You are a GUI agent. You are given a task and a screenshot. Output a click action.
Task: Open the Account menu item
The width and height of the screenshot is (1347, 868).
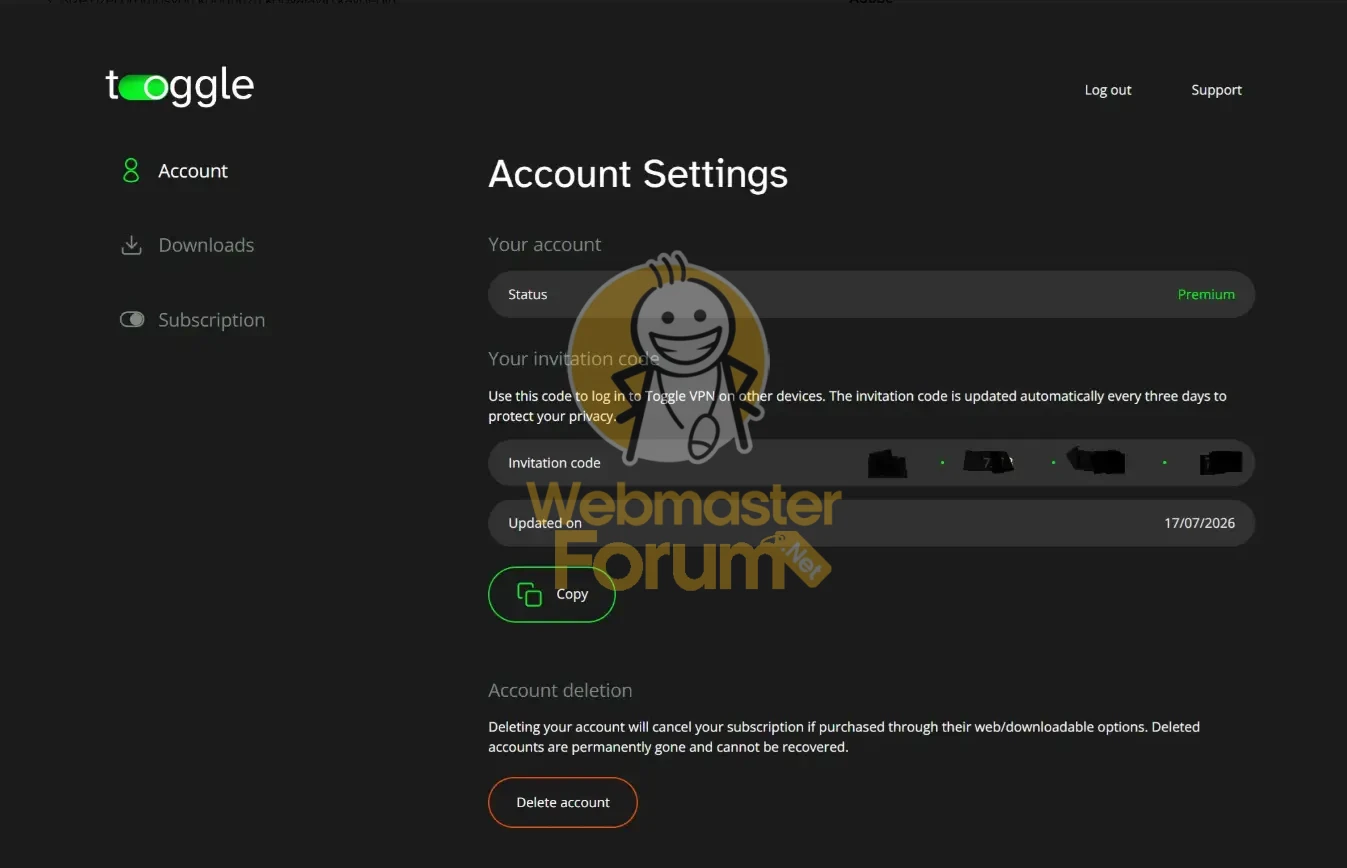(x=193, y=171)
